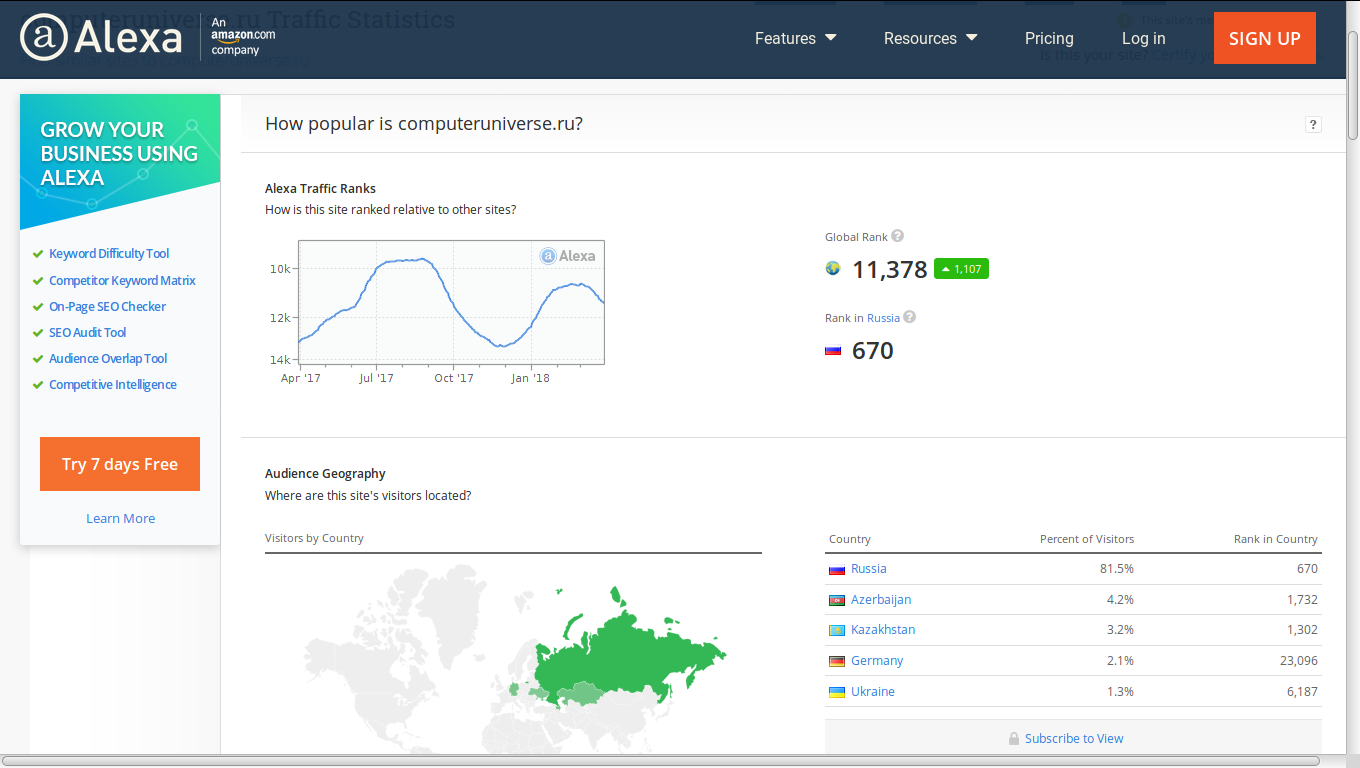Click the Russia flag in country table
Image resolution: width=1360 pixels, height=768 pixels.
[x=837, y=569]
